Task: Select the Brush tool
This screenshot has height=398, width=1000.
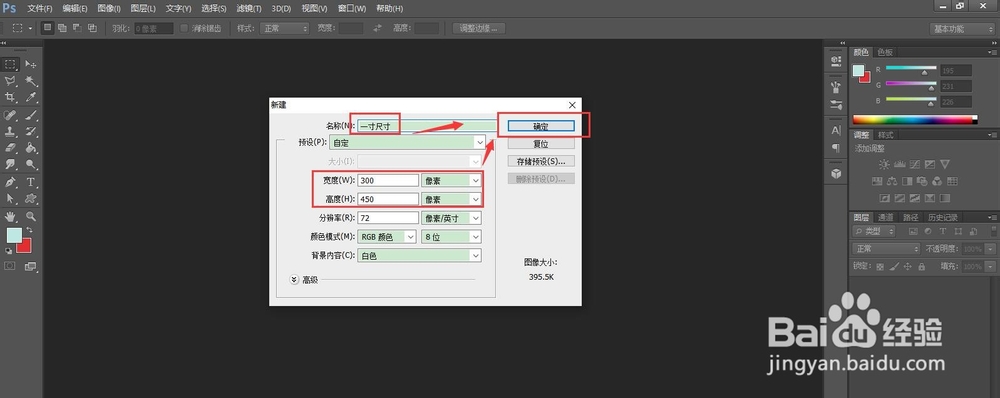Action: pyautogui.click(x=31, y=115)
